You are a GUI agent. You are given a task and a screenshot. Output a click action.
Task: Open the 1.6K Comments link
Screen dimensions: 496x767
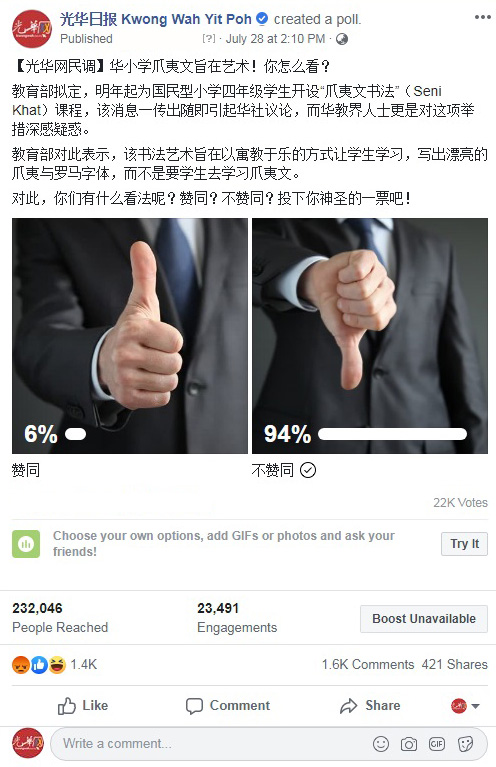(368, 664)
